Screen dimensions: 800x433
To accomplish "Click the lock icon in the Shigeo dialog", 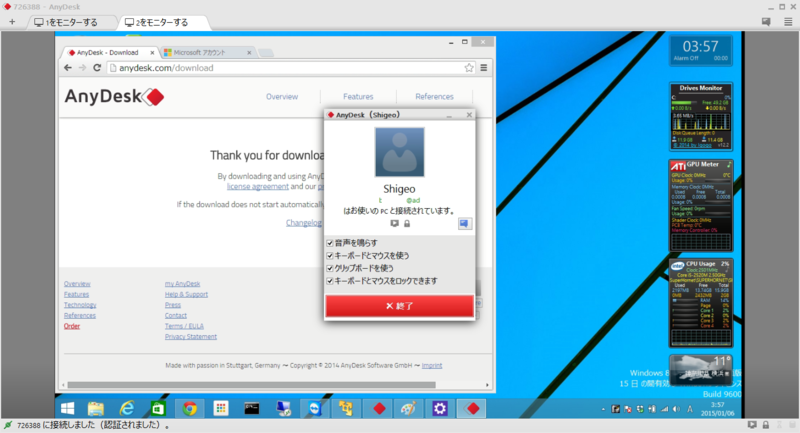I will (407, 223).
